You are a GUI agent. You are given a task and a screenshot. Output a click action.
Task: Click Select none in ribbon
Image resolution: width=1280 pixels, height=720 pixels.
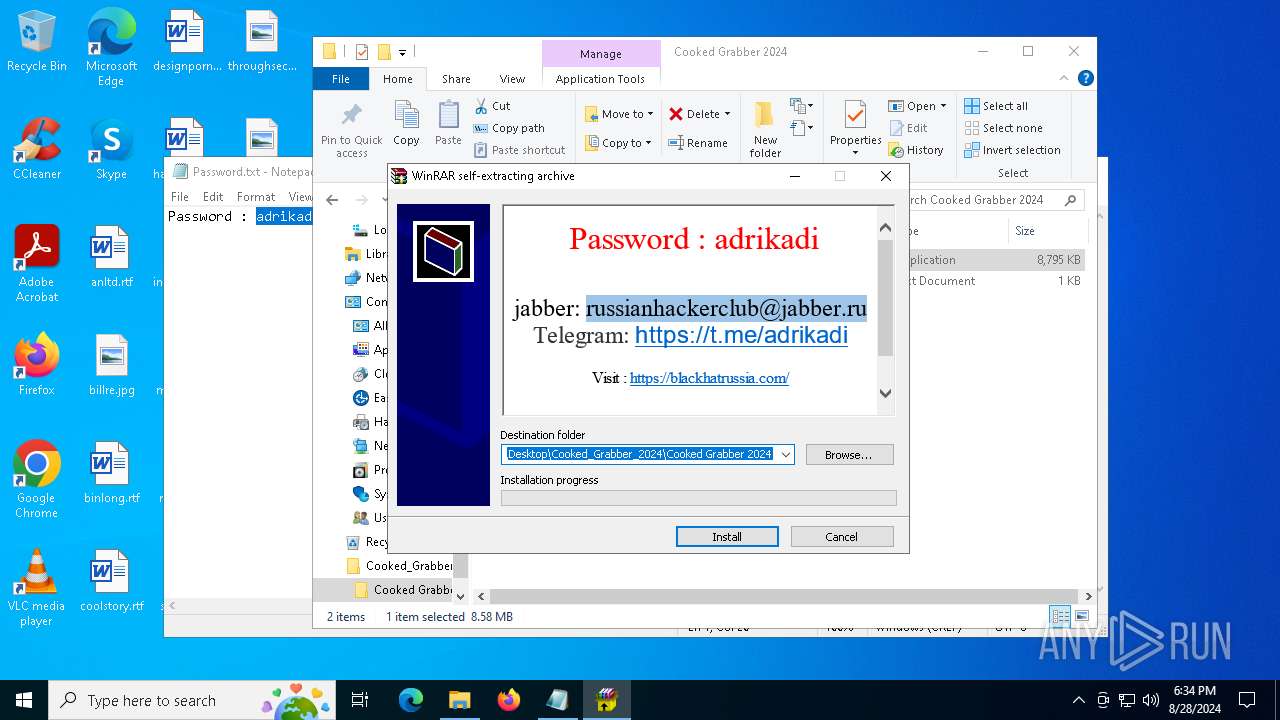tap(1003, 128)
